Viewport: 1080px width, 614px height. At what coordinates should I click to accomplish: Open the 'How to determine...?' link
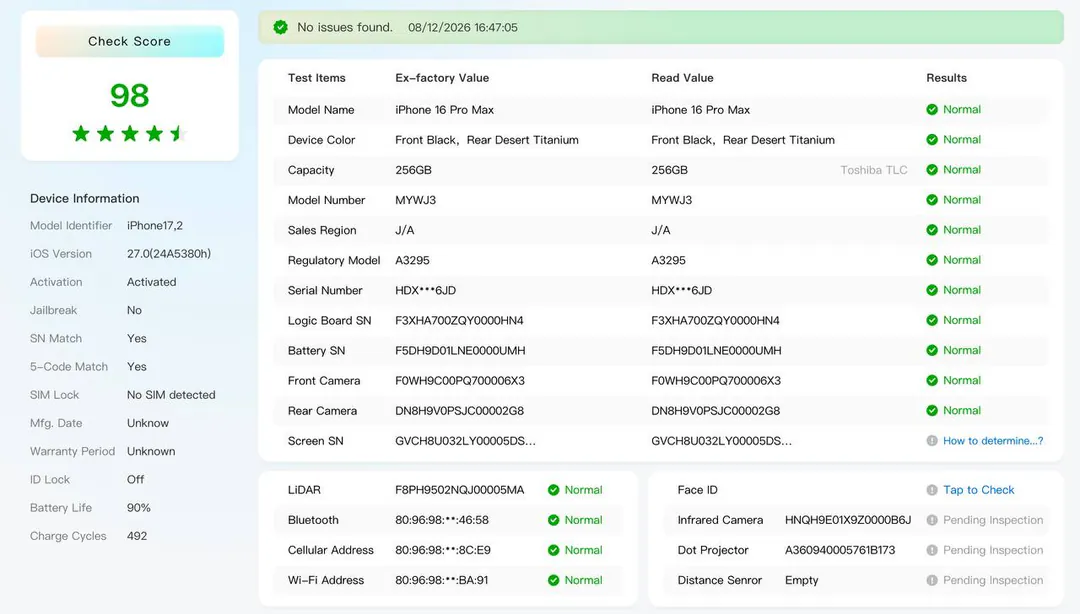pos(993,441)
